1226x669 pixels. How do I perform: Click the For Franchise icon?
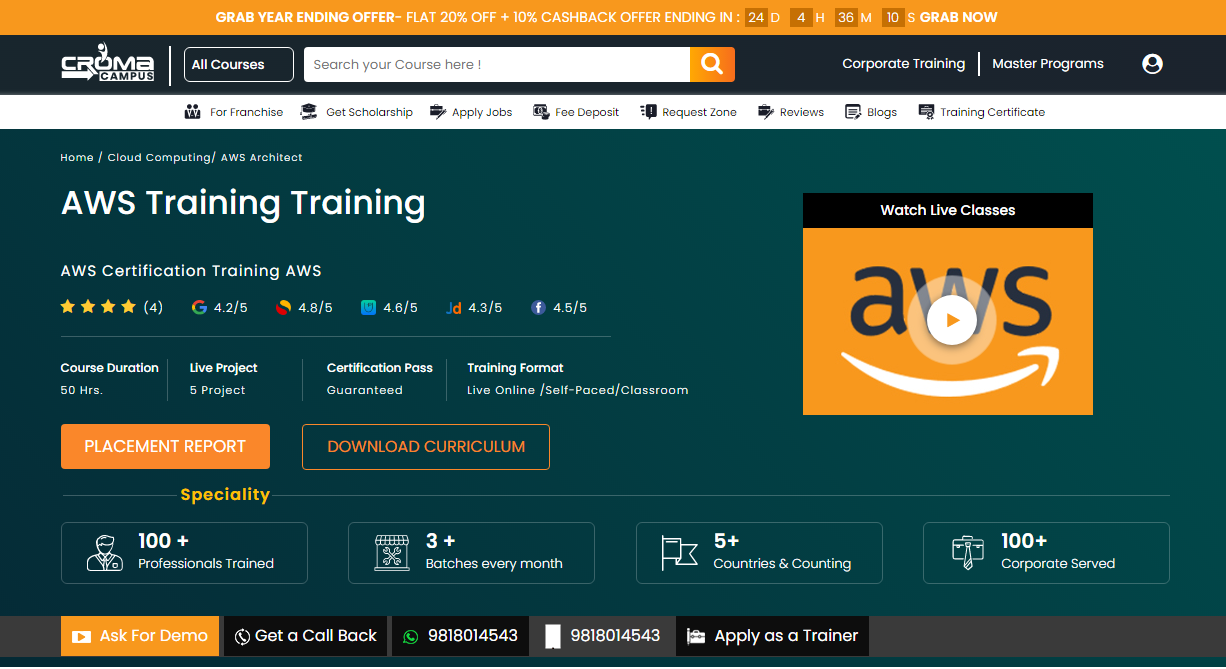coord(193,112)
